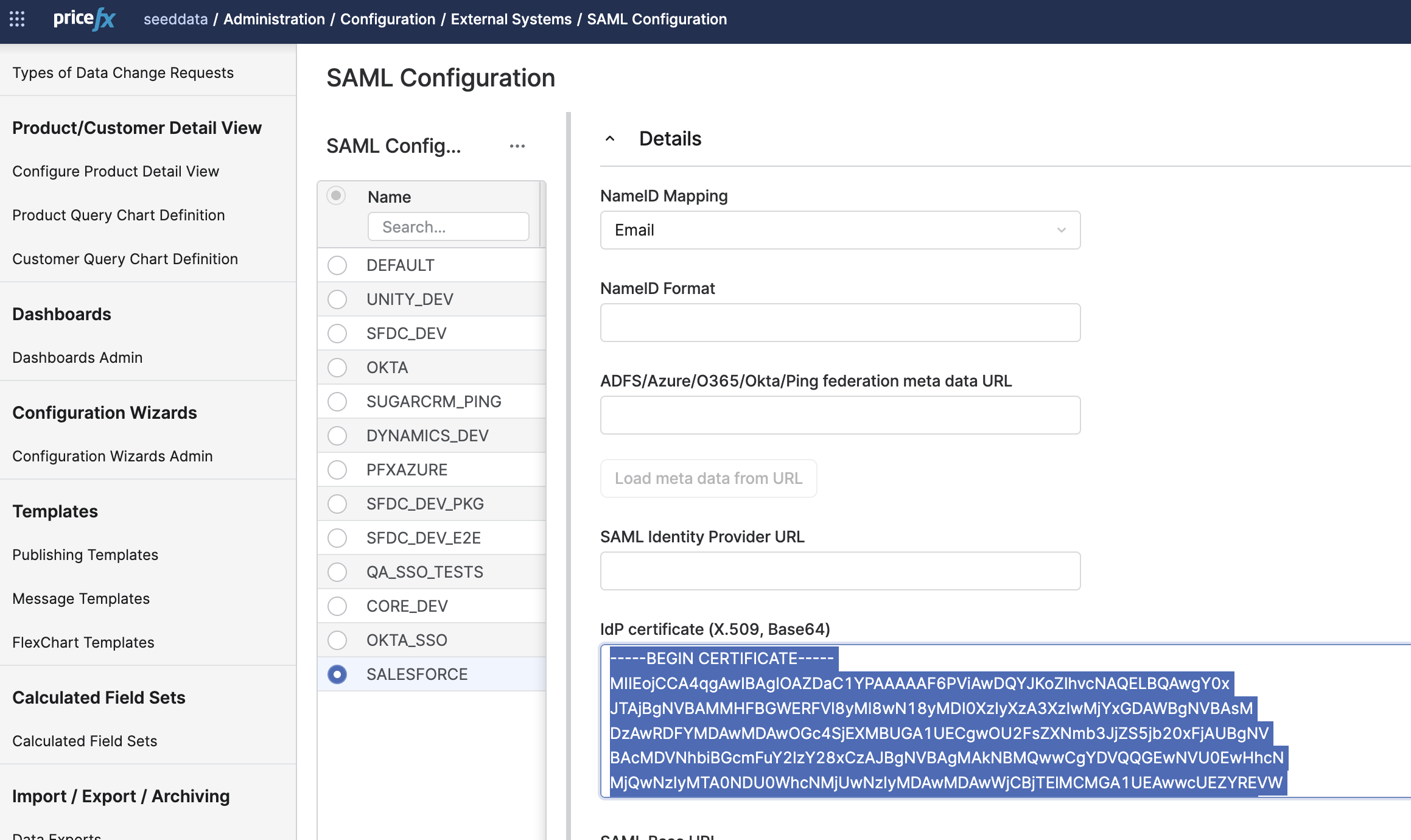Image resolution: width=1411 pixels, height=840 pixels.
Task: Open Dashboards Admin in sidebar
Action: tap(77, 357)
